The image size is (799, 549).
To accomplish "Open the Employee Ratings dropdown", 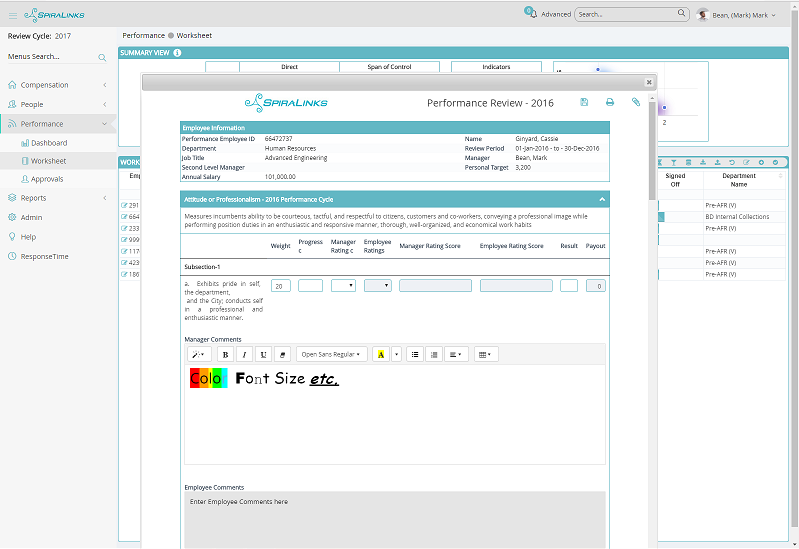I will point(378,286).
